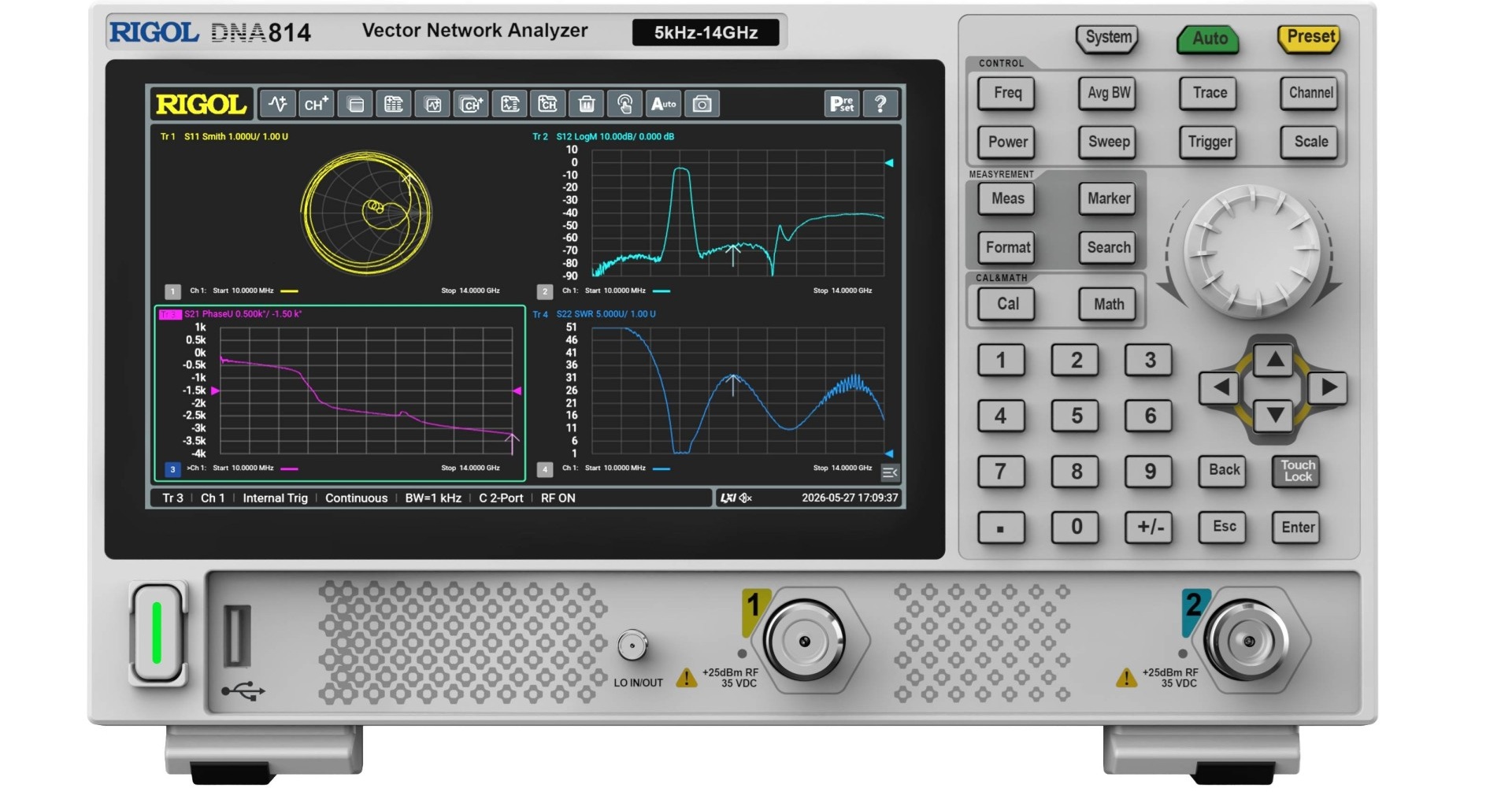Toggle the green power button
Image resolution: width=1512 pixels, height=792 pixels.
157,632
